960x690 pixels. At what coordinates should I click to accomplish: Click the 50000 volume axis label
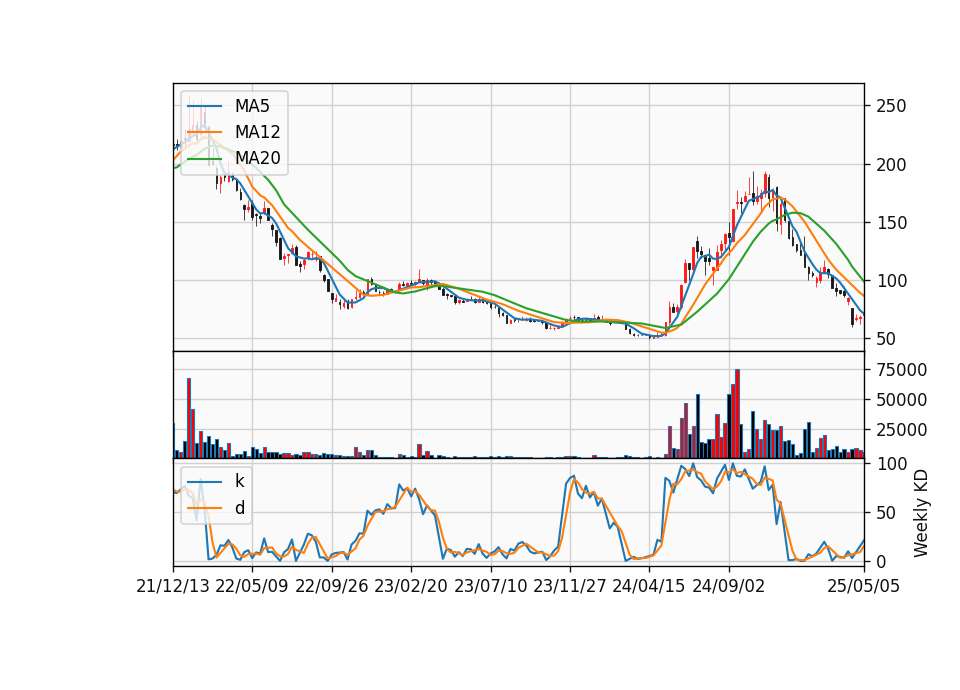pyautogui.click(x=901, y=400)
